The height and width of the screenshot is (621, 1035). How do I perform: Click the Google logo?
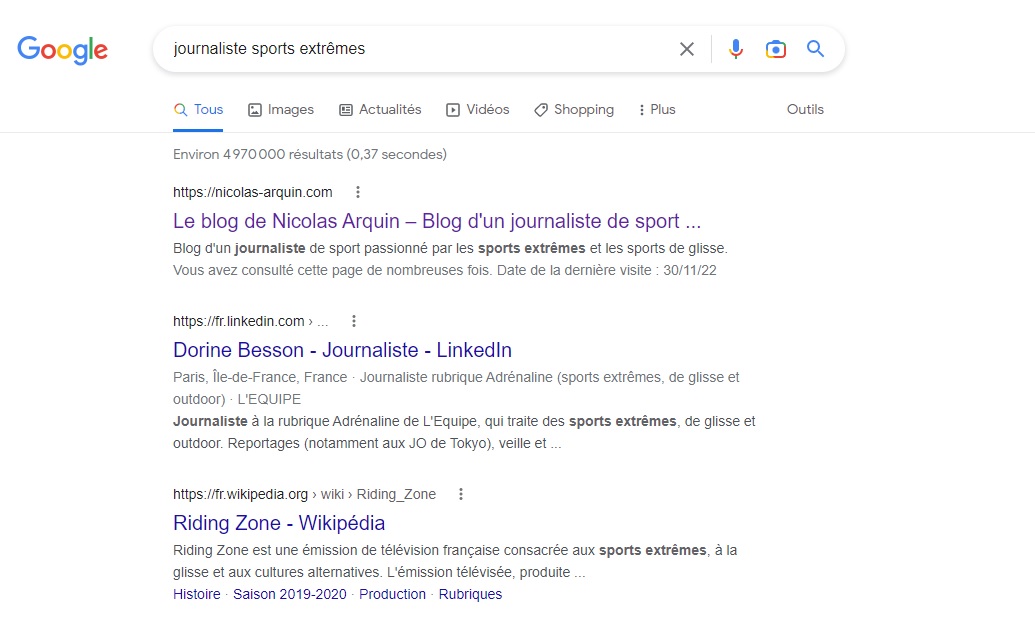pos(62,49)
